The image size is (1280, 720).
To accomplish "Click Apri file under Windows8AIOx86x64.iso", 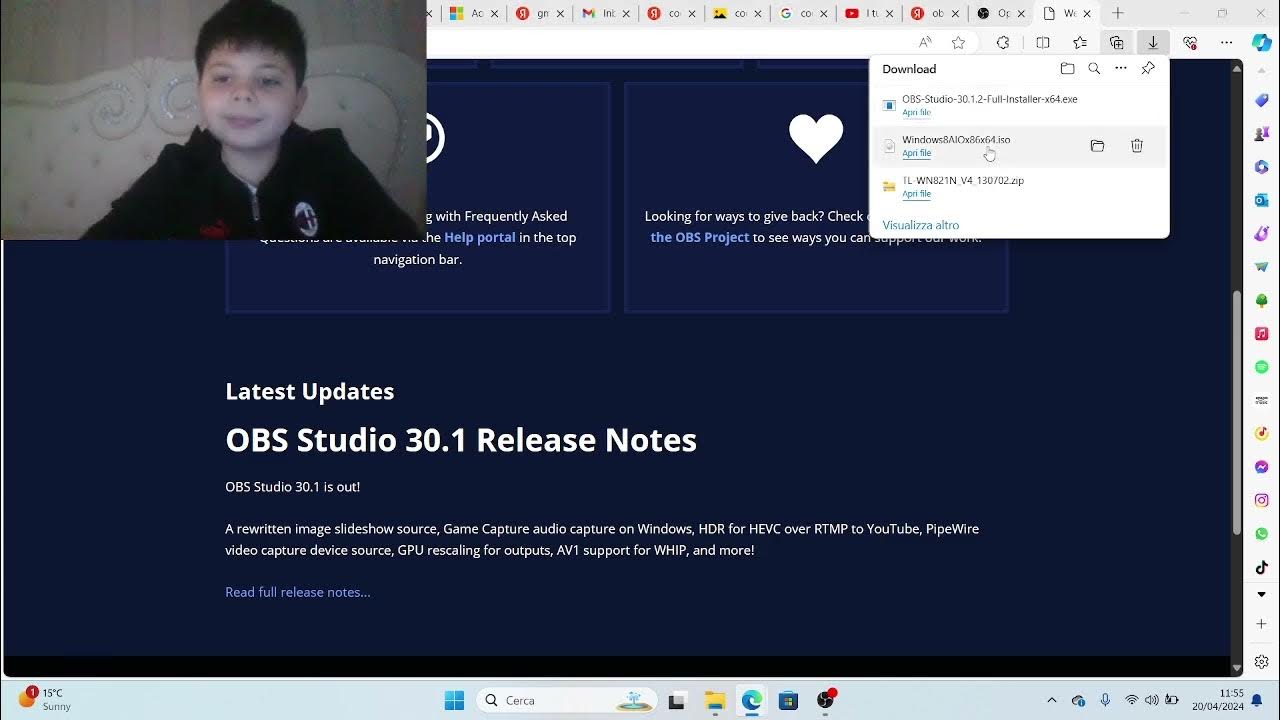I will click(916, 154).
